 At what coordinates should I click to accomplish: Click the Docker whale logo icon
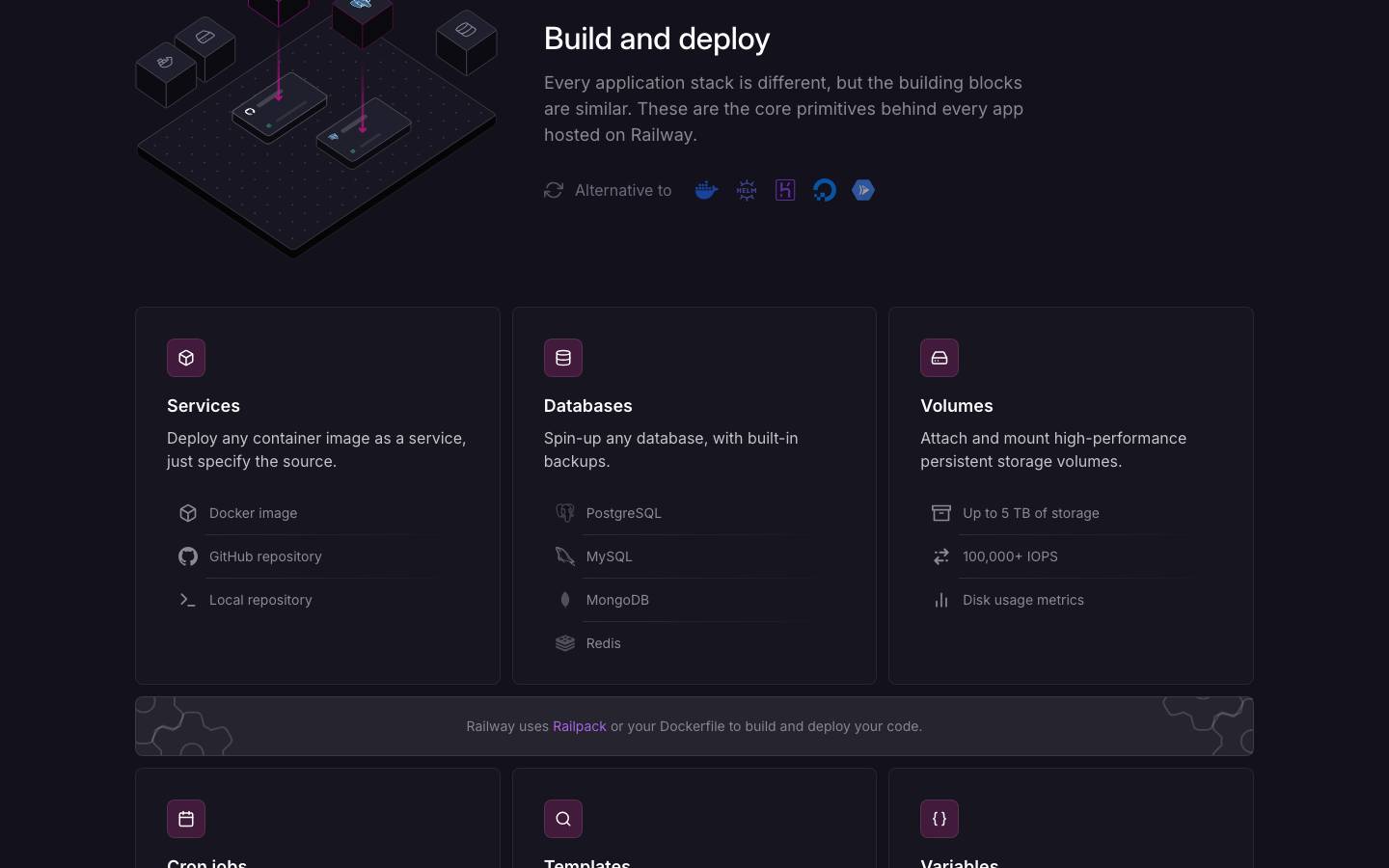[x=706, y=190]
